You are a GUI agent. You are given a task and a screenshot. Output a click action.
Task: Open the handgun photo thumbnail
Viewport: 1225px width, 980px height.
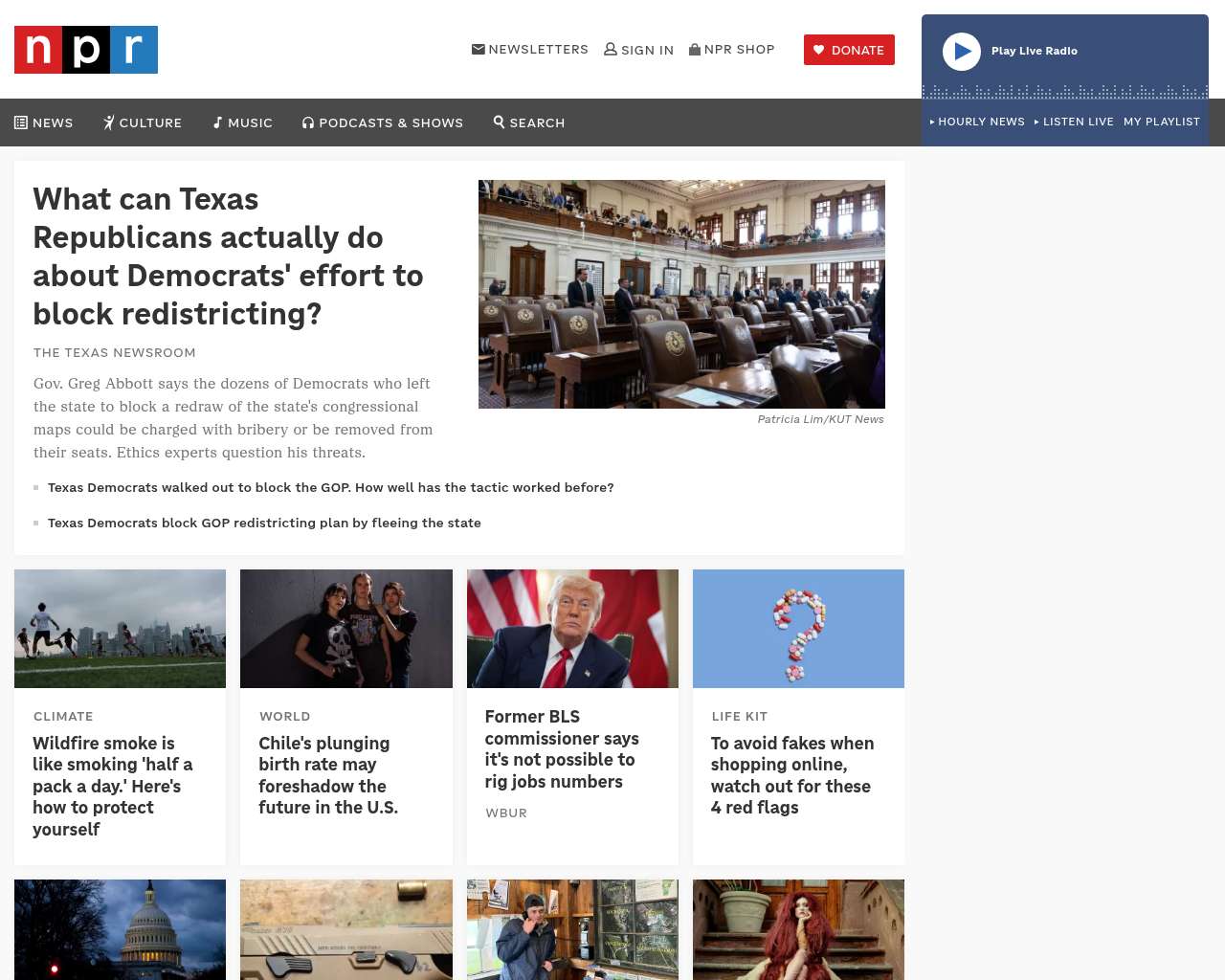[x=346, y=929]
